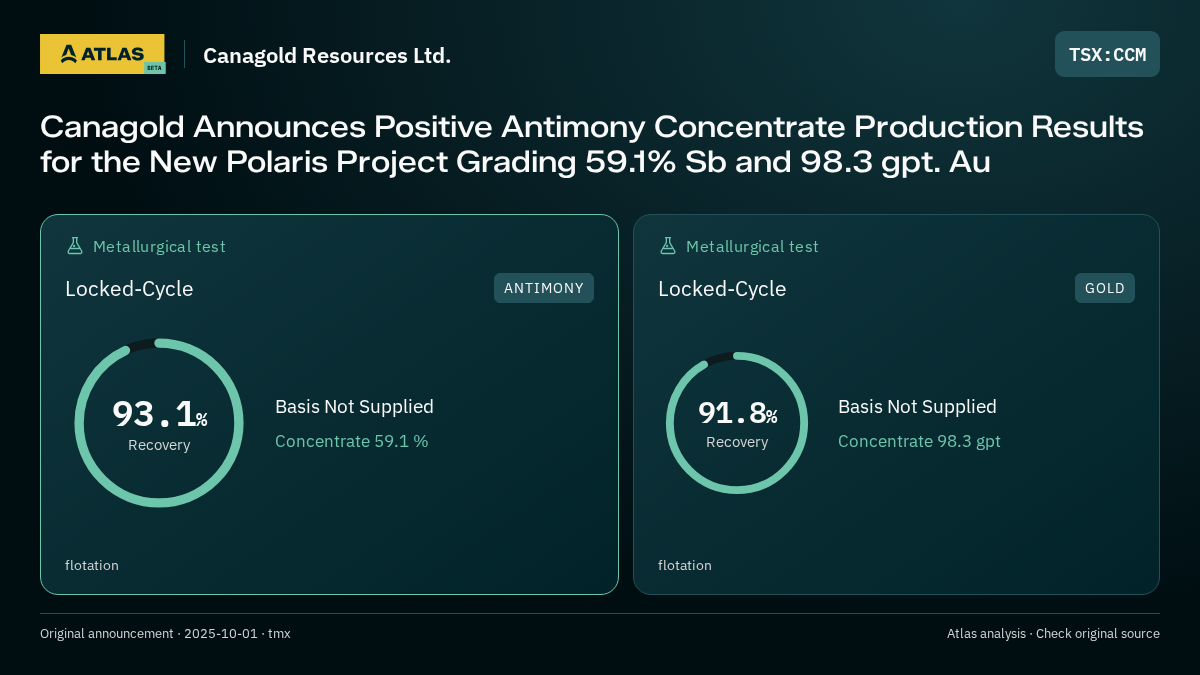Click 'Basis Not Supplied' in gold card
1200x675 pixels.
point(917,407)
